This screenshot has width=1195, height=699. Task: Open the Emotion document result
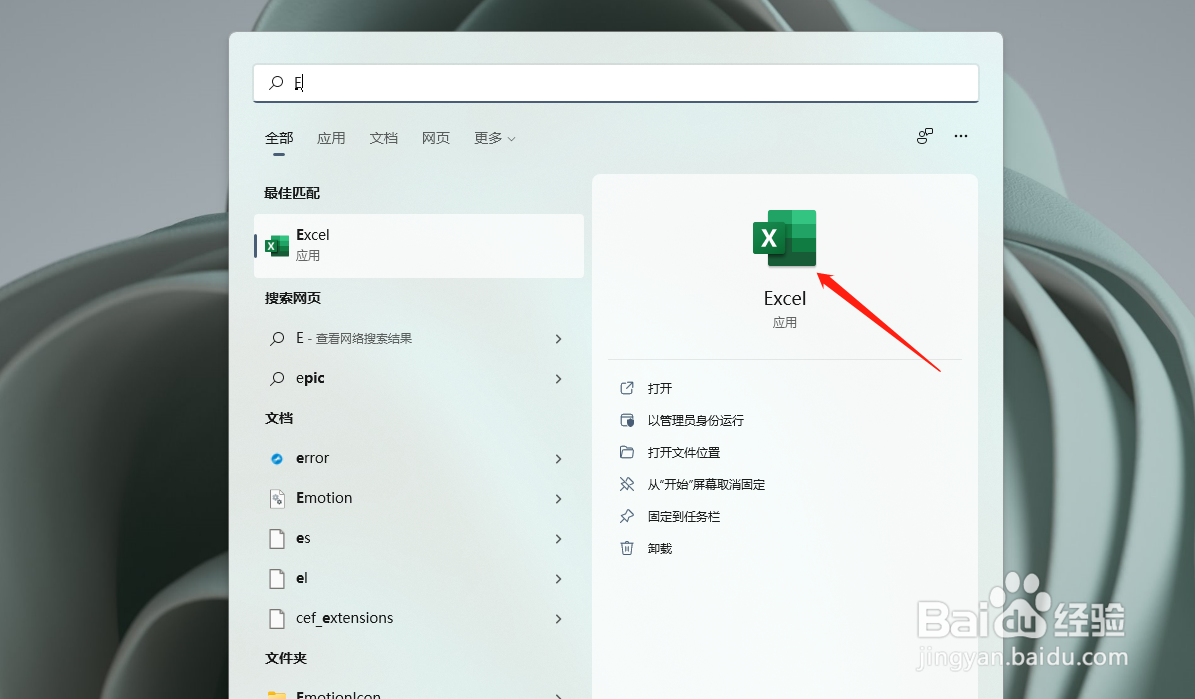(x=419, y=499)
